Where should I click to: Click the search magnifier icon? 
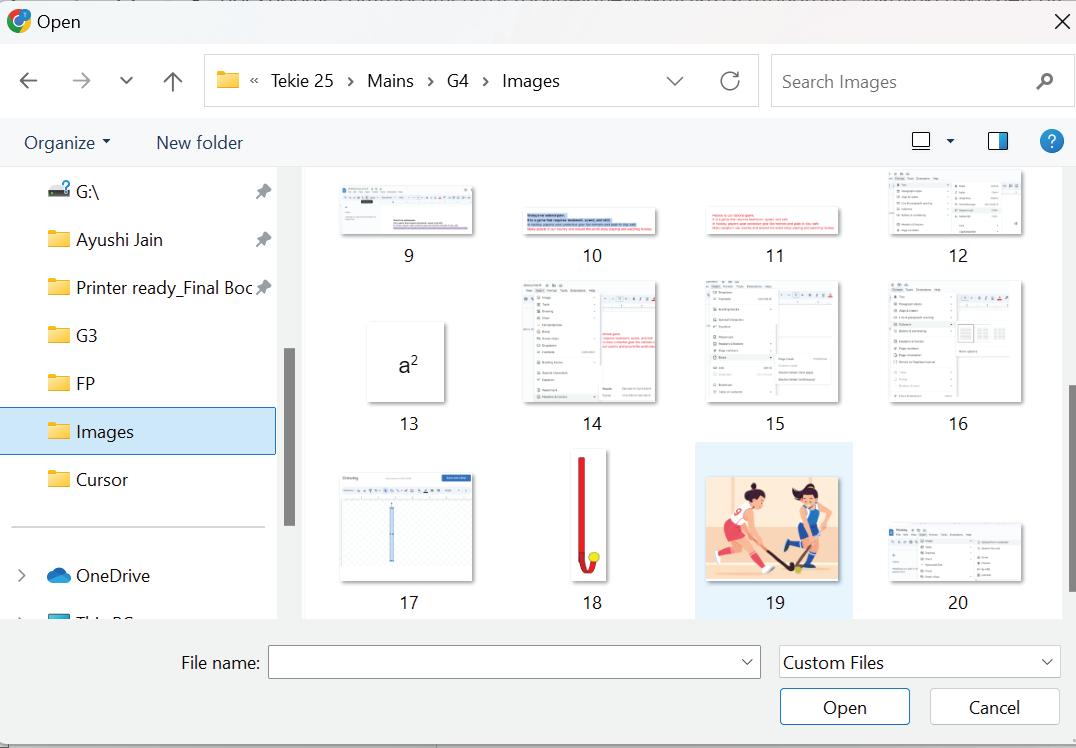click(x=1044, y=81)
